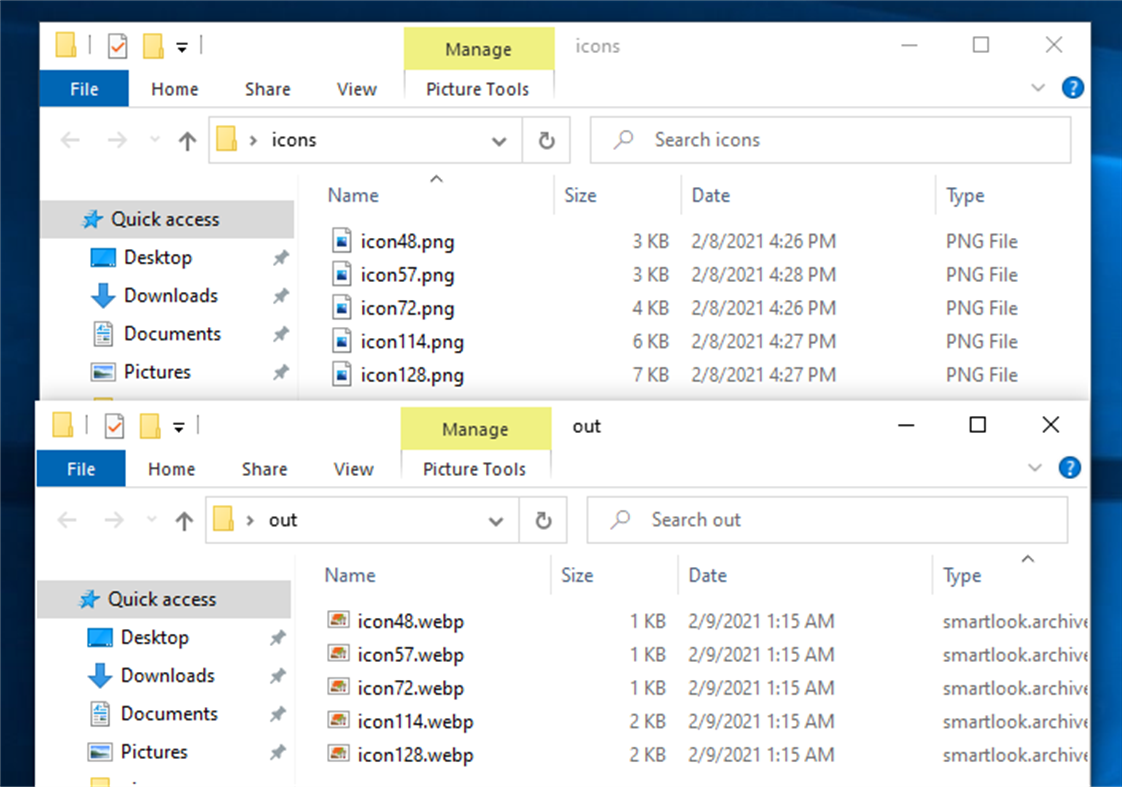Expand address bar history in out window
Viewport: 1122px width, 787px height.
click(x=497, y=521)
